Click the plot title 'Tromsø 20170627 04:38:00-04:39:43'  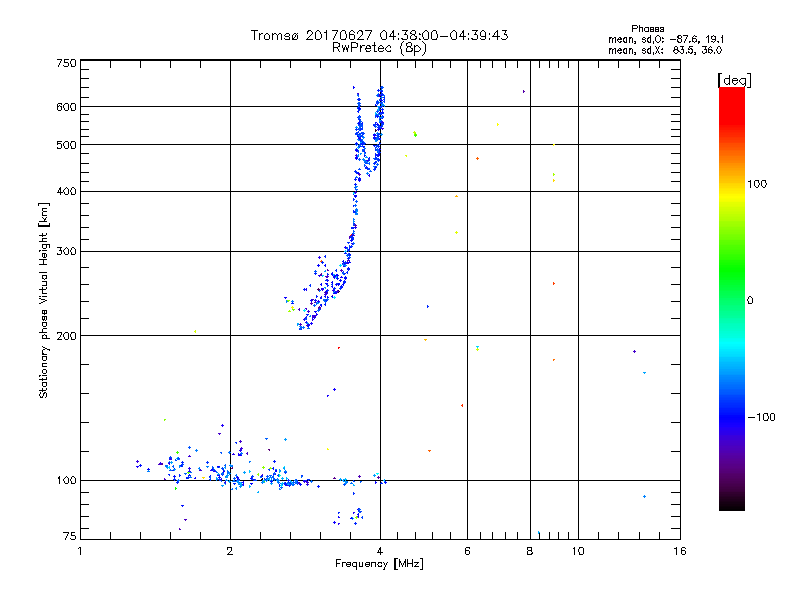(x=379, y=35)
